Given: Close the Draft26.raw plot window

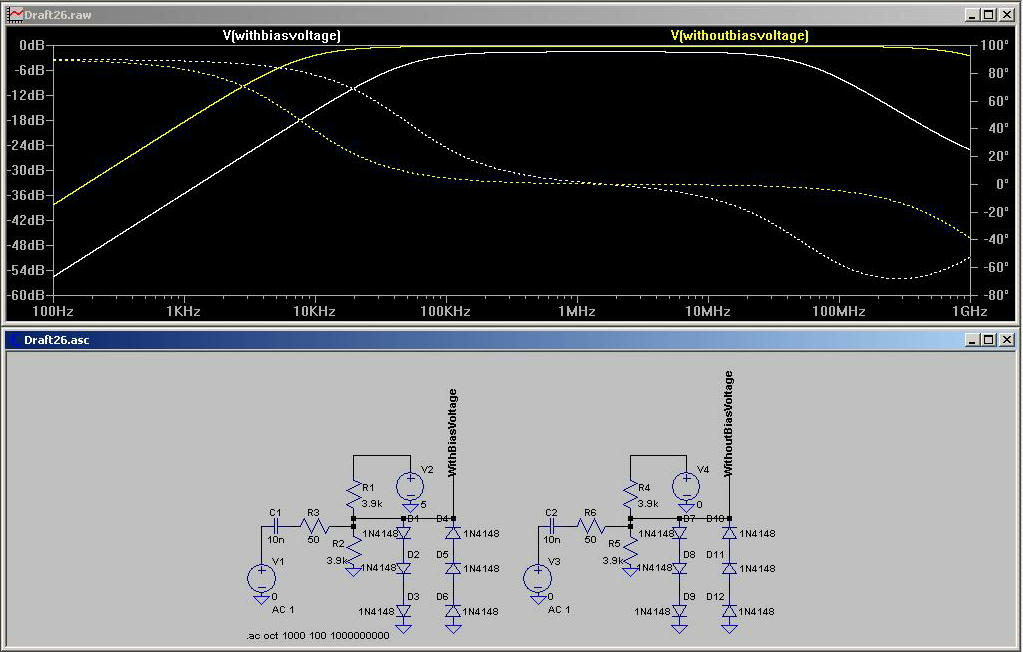Looking at the screenshot, I should pos(1007,14).
